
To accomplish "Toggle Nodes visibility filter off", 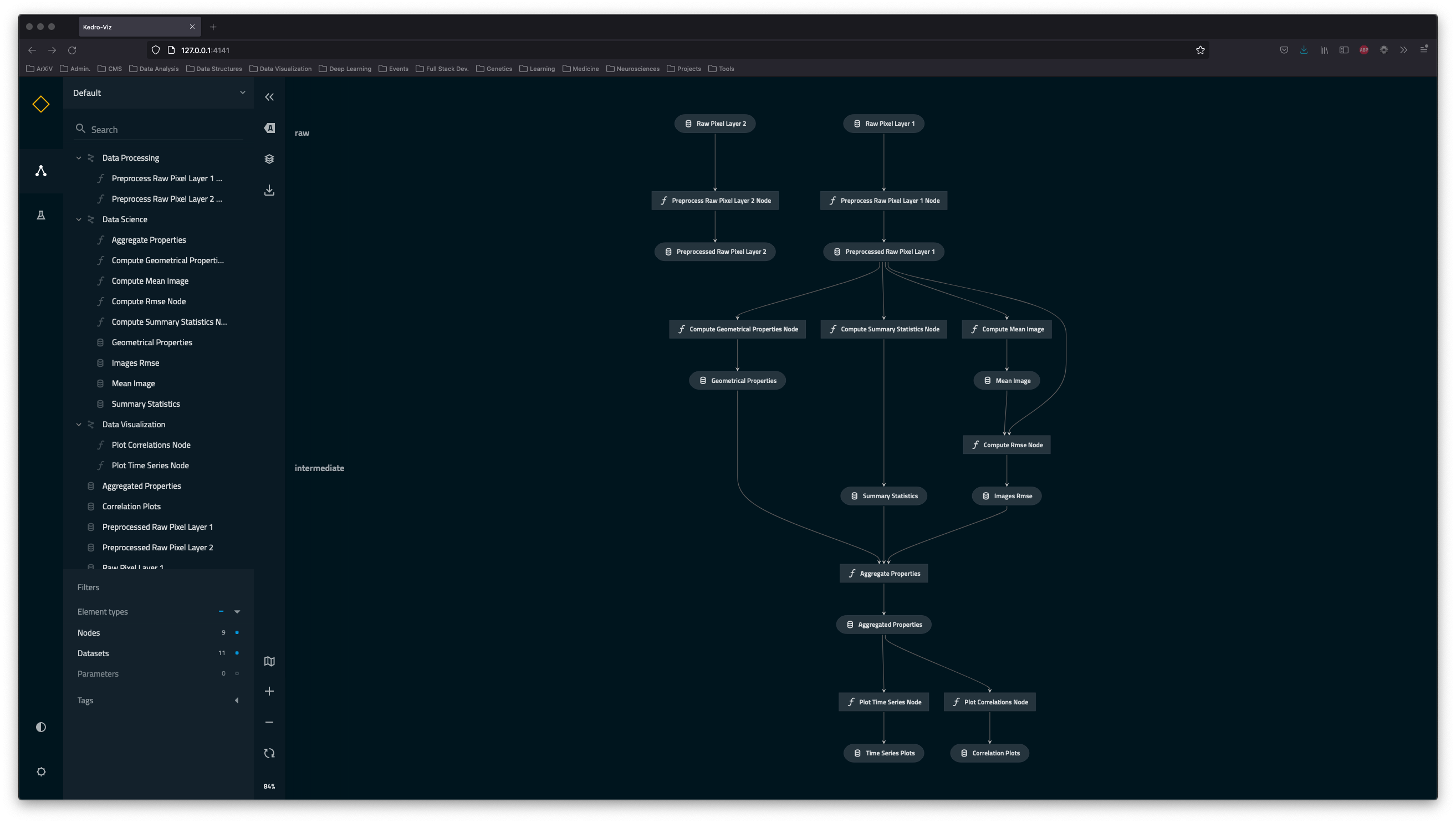I will click(237, 632).
